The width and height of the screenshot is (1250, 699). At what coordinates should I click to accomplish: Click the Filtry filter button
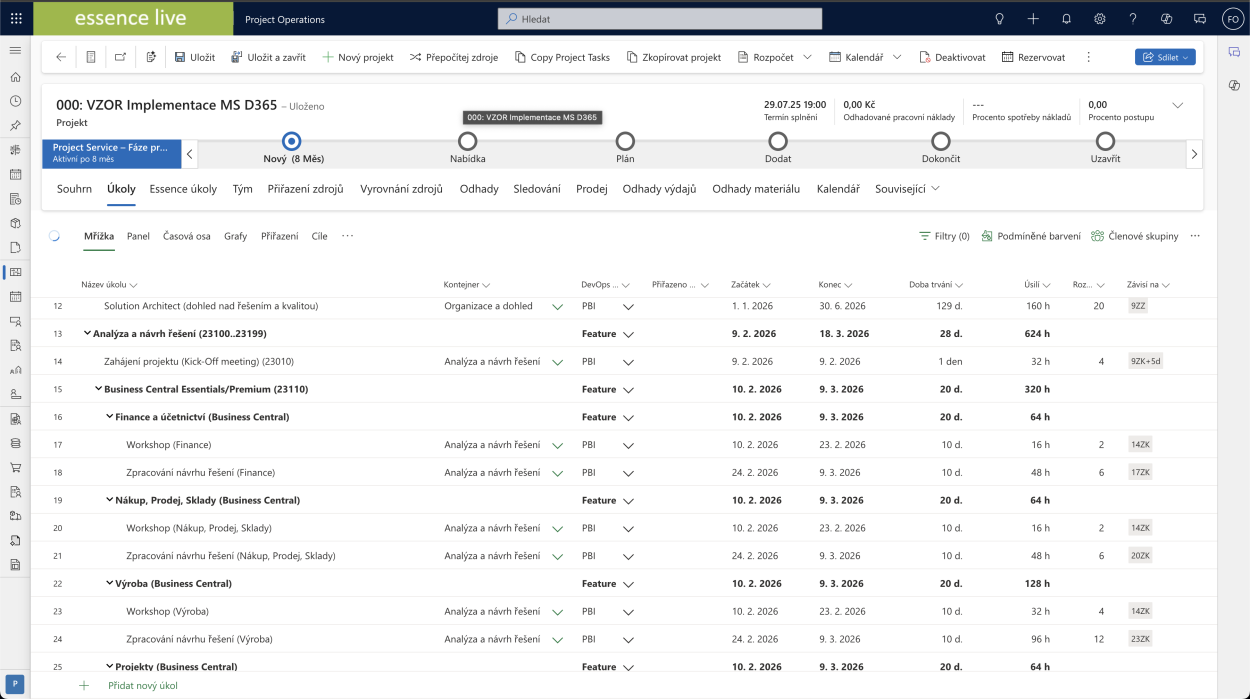point(944,236)
